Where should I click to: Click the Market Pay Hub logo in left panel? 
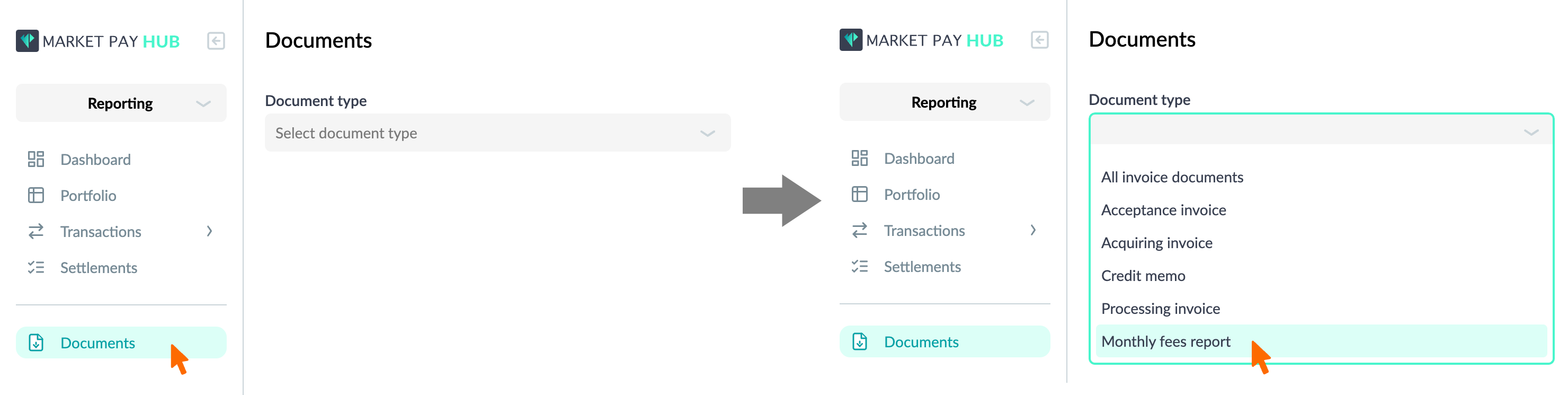97,41
